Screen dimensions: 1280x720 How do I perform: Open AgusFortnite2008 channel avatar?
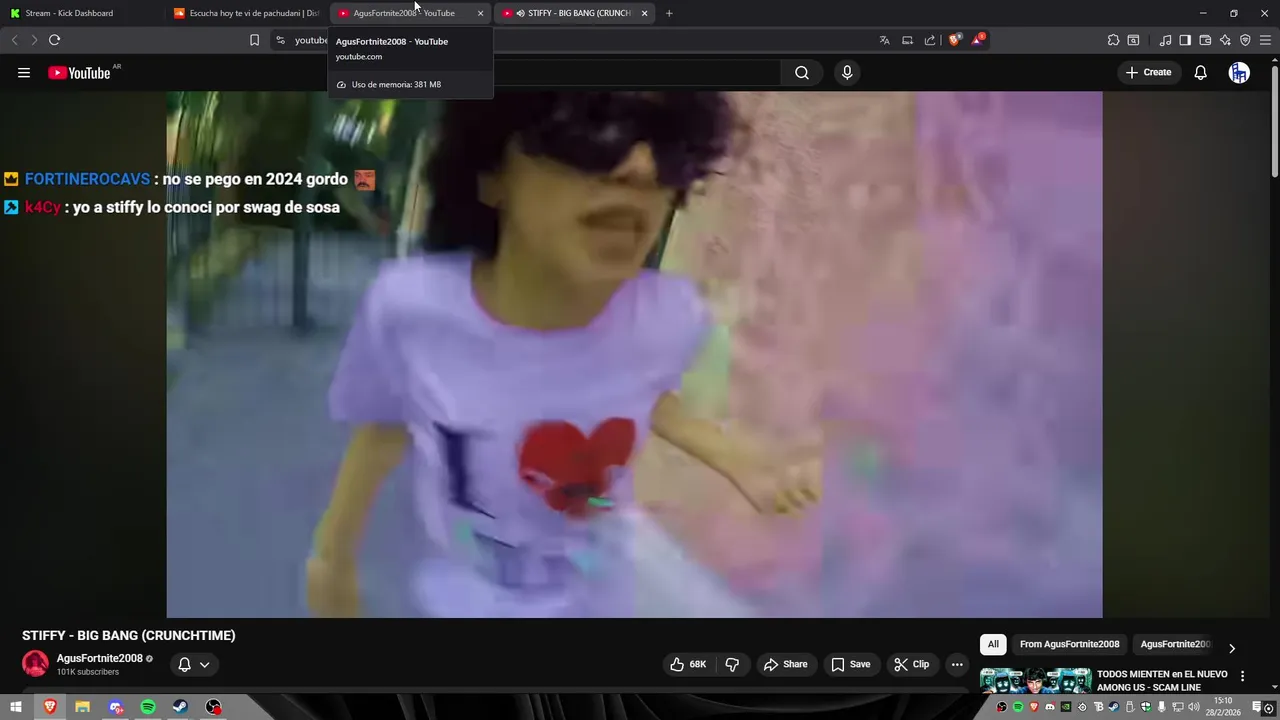point(35,663)
